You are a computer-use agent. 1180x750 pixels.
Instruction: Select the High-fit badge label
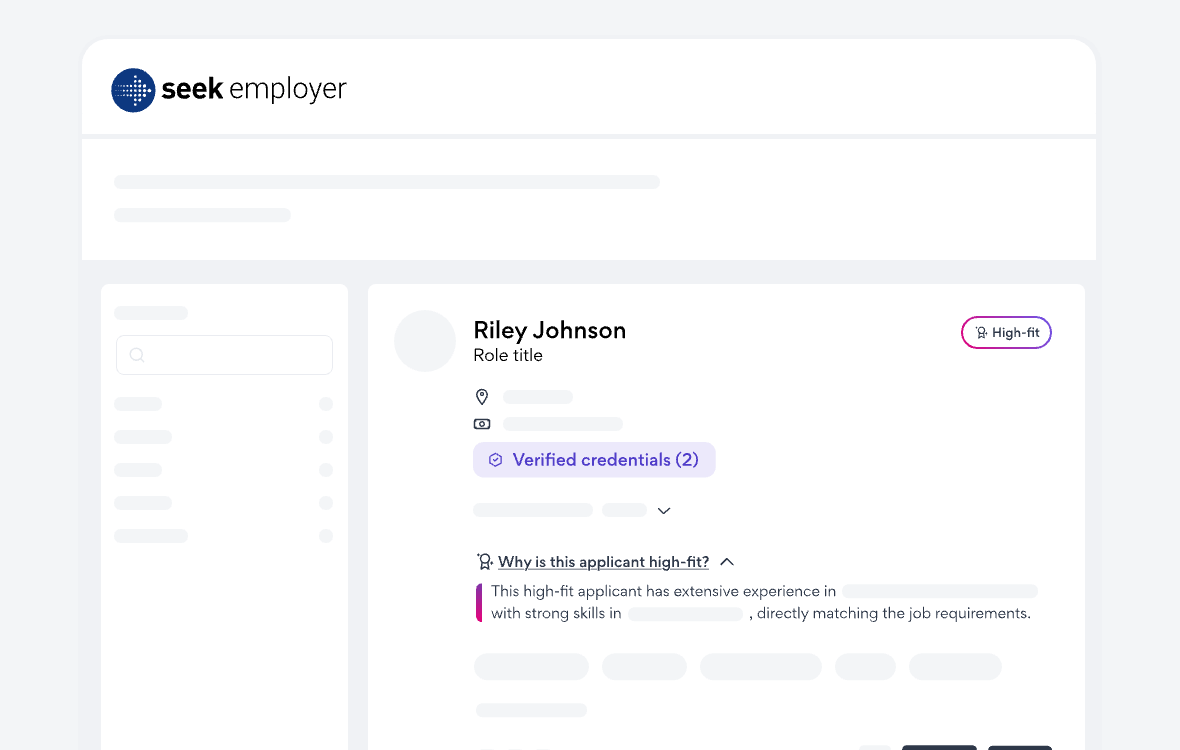tap(1015, 333)
